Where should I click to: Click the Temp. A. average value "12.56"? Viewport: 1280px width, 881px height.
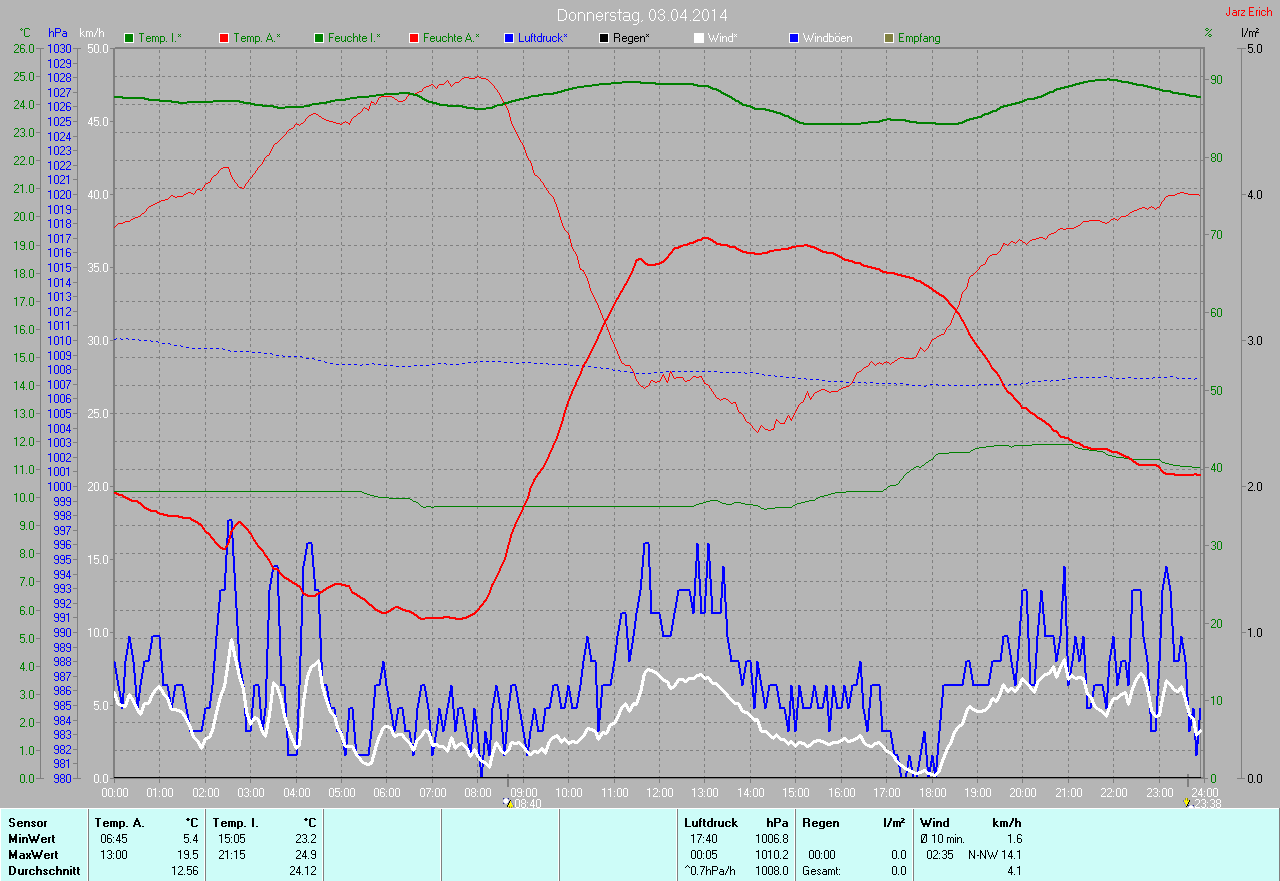click(184, 871)
